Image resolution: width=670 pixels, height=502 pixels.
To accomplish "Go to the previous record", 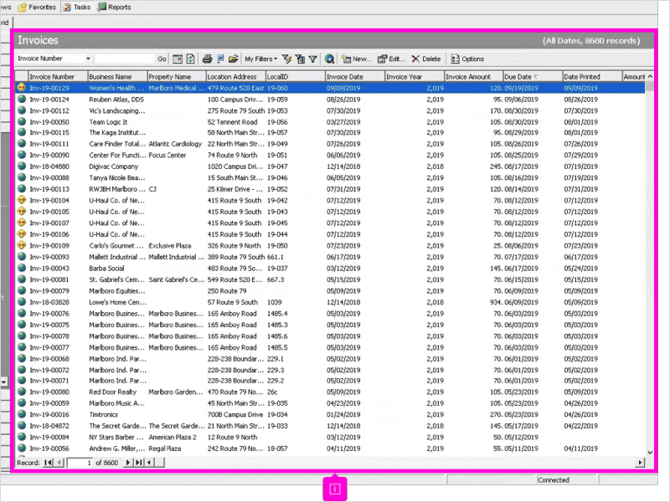I will click(x=59, y=462).
